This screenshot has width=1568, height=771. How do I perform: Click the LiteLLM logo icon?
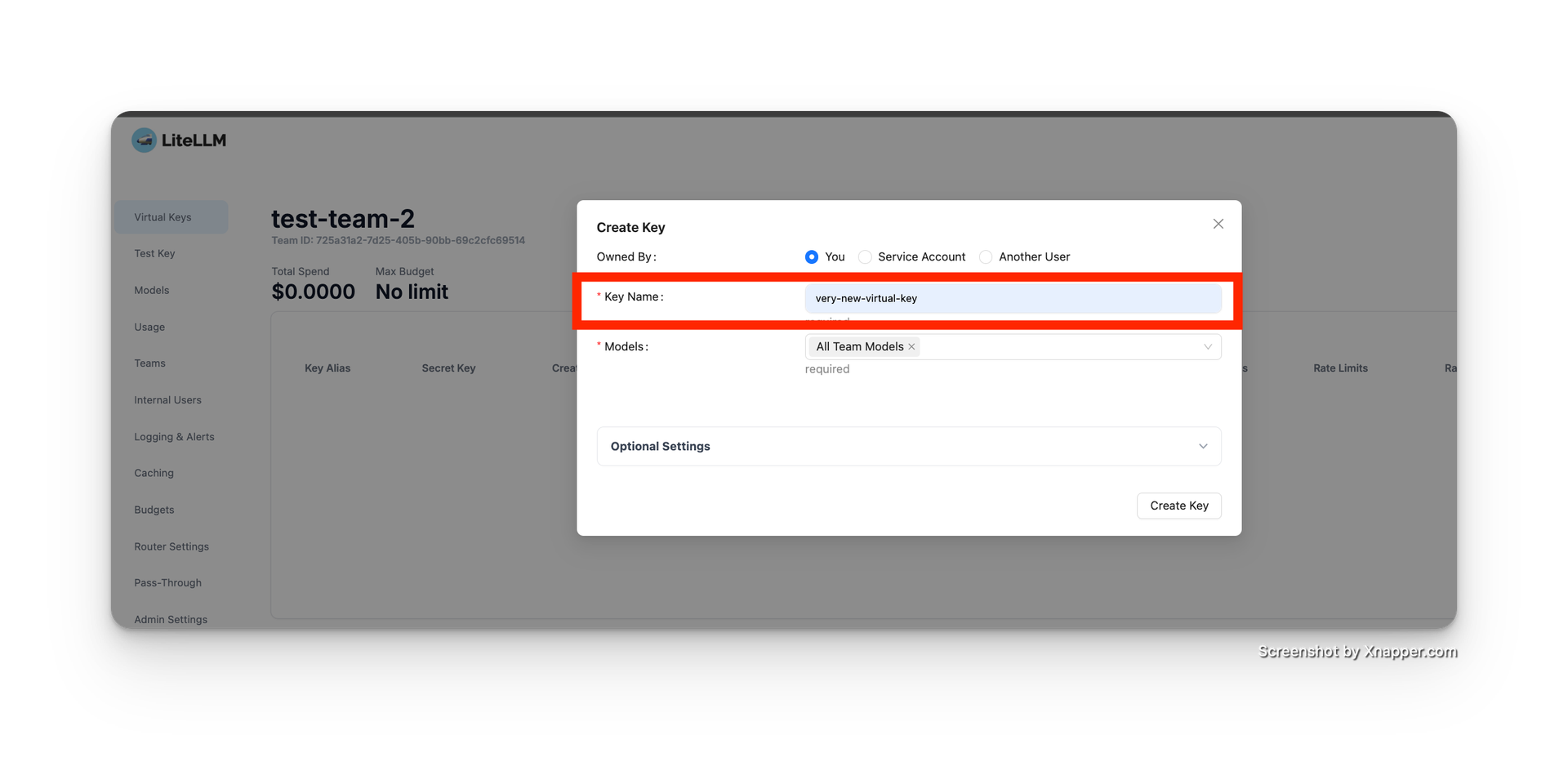[x=145, y=140]
